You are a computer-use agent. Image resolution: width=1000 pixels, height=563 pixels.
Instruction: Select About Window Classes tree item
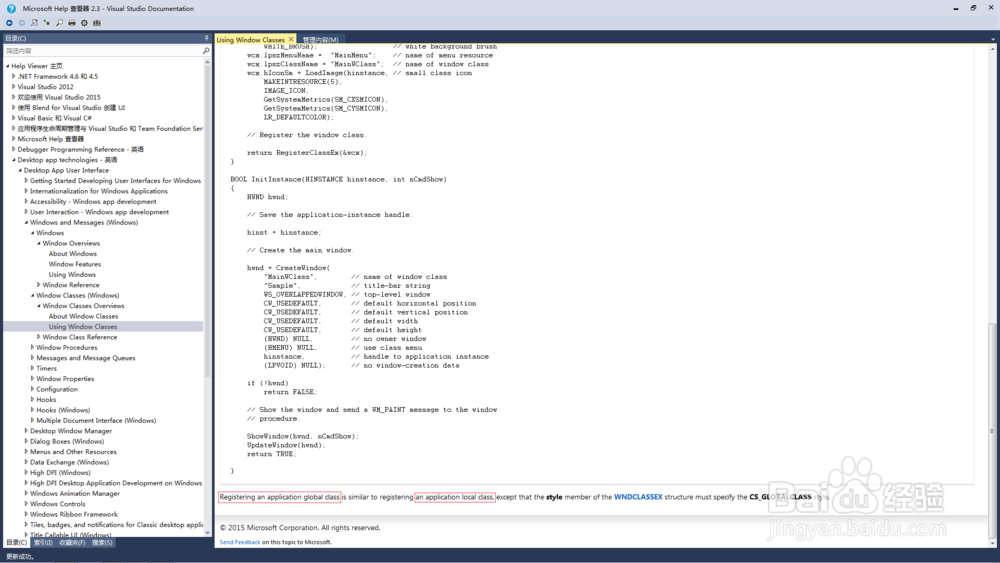(x=84, y=316)
